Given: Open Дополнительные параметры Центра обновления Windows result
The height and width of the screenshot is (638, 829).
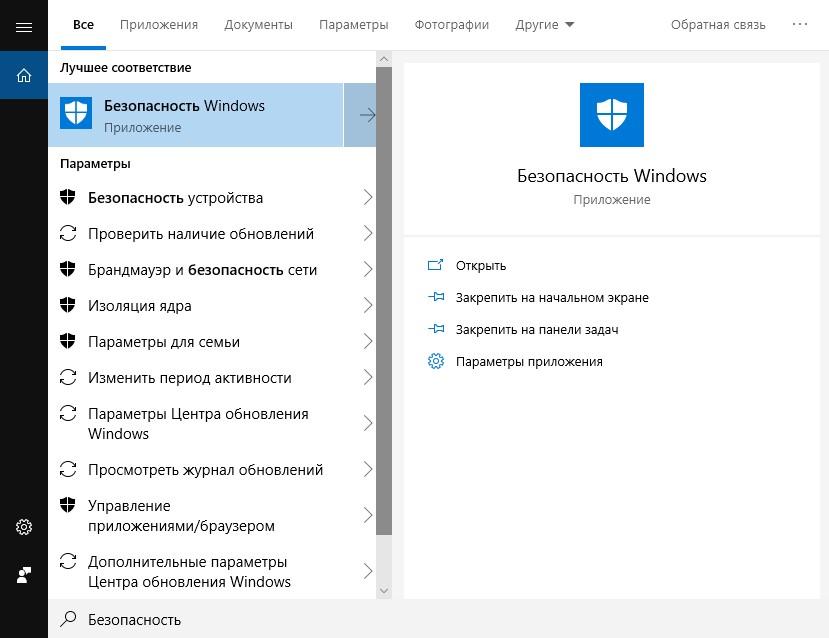Looking at the screenshot, I should pyautogui.click(x=212, y=571).
